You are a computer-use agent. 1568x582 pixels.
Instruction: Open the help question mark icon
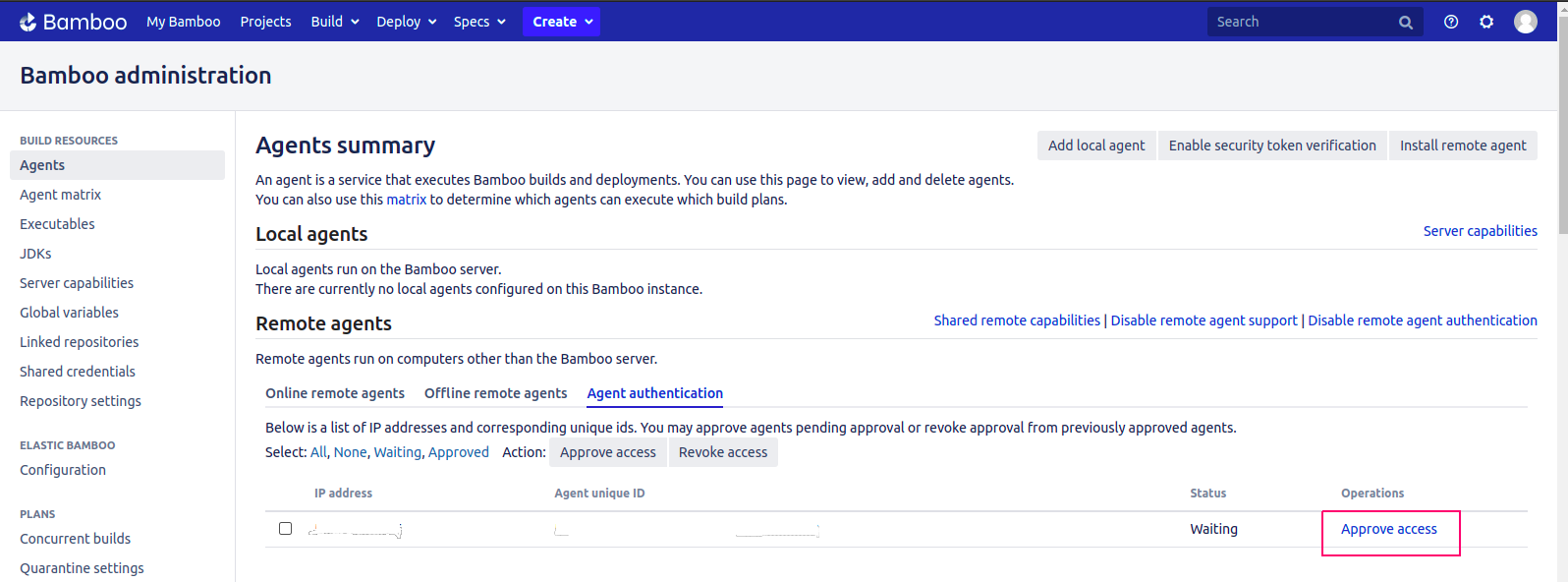pos(1451,22)
